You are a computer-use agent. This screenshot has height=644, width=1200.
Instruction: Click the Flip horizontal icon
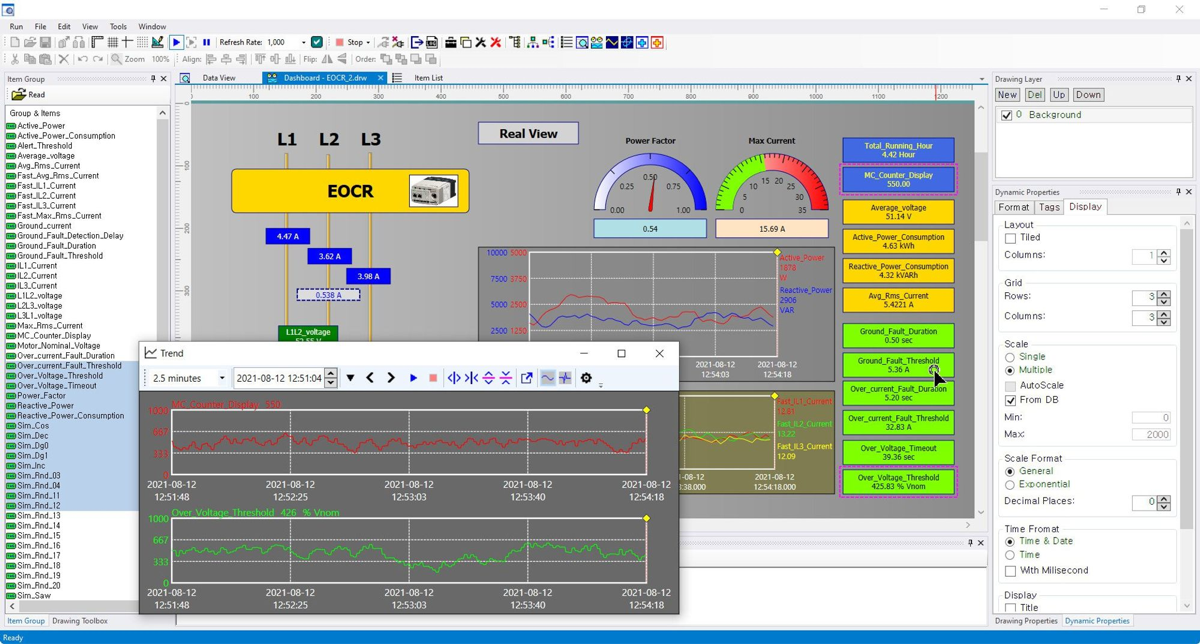coord(327,59)
